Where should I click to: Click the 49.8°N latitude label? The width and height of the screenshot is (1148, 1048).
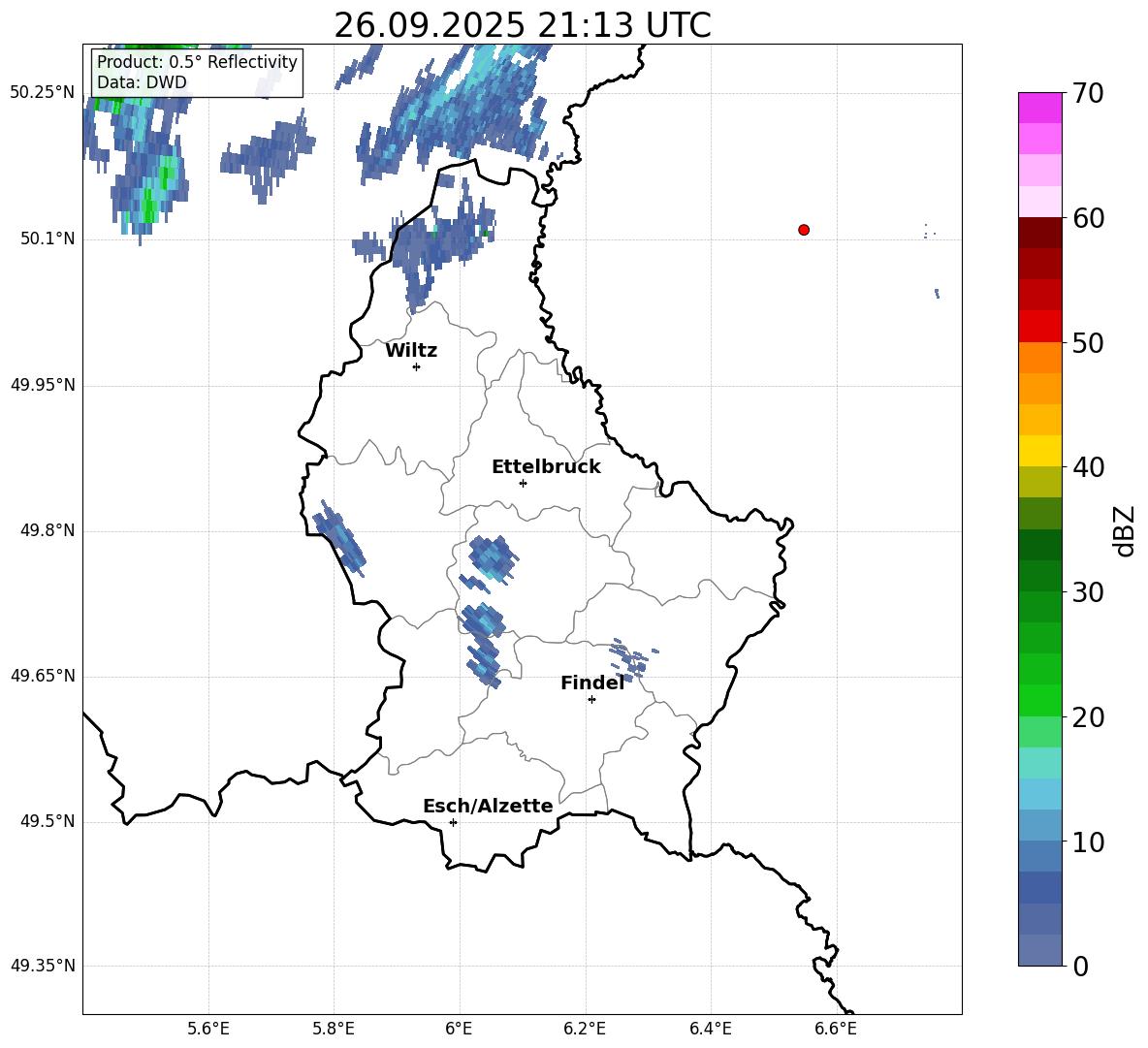click(48, 530)
